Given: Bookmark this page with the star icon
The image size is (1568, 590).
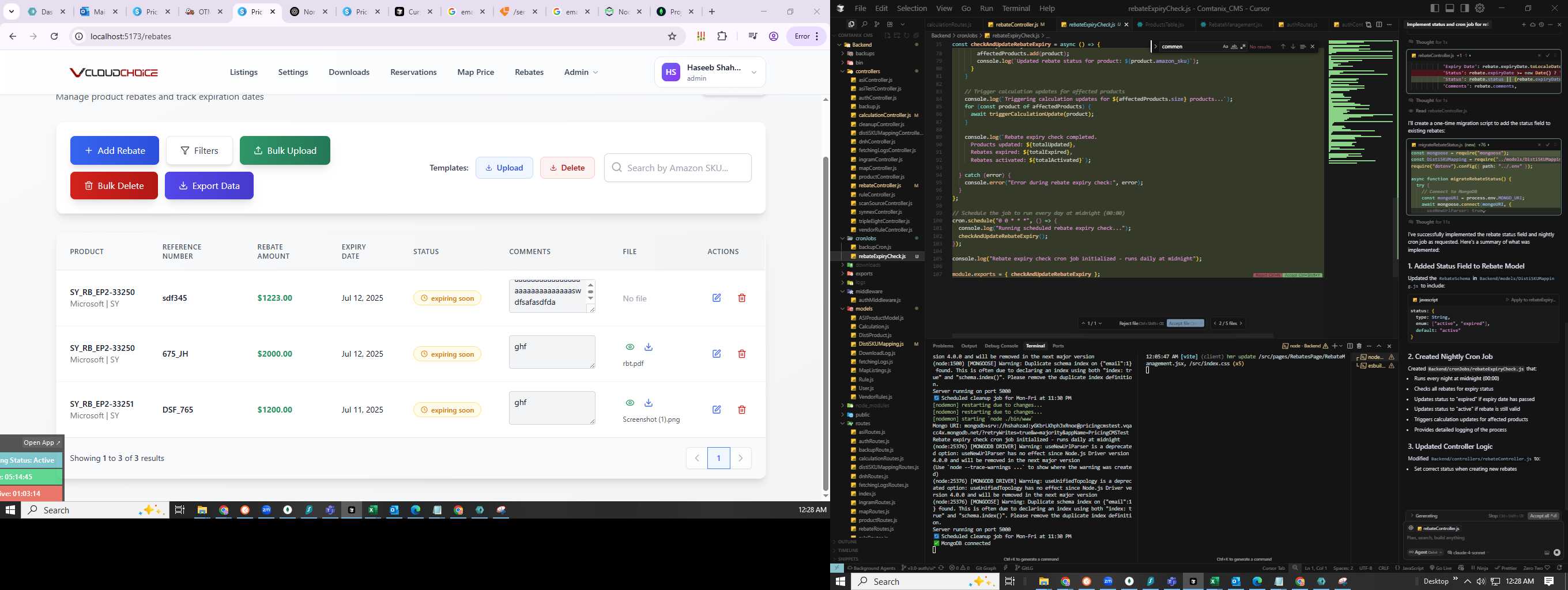Looking at the screenshot, I should (672, 36).
